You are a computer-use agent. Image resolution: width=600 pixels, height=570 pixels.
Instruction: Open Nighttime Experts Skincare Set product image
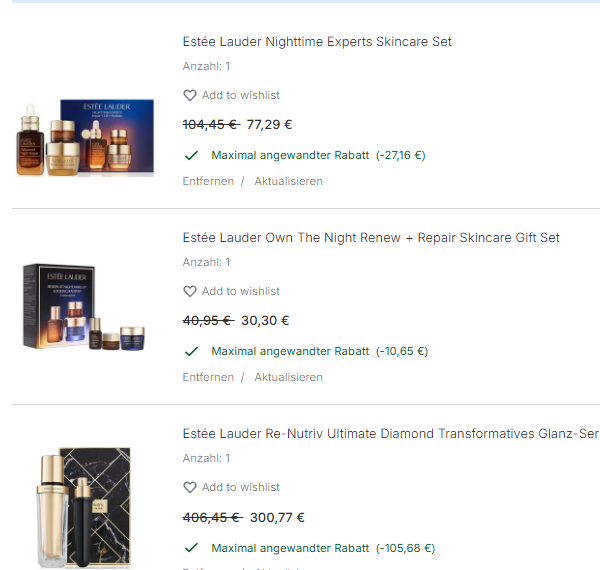click(x=85, y=138)
